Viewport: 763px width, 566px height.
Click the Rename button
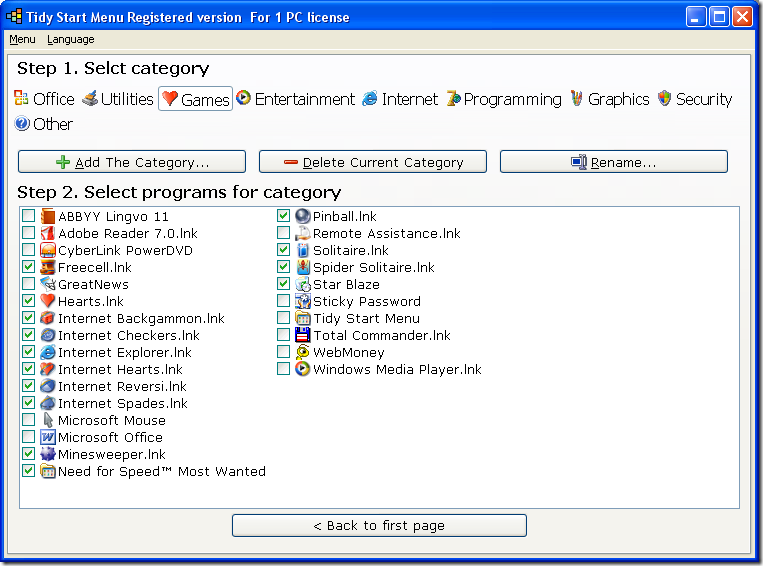pyautogui.click(x=614, y=162)
